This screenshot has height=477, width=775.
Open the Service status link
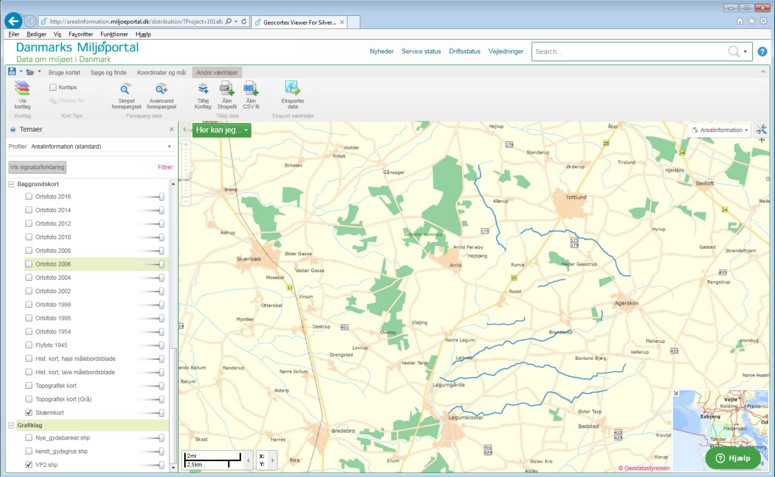tap(421, 51)
